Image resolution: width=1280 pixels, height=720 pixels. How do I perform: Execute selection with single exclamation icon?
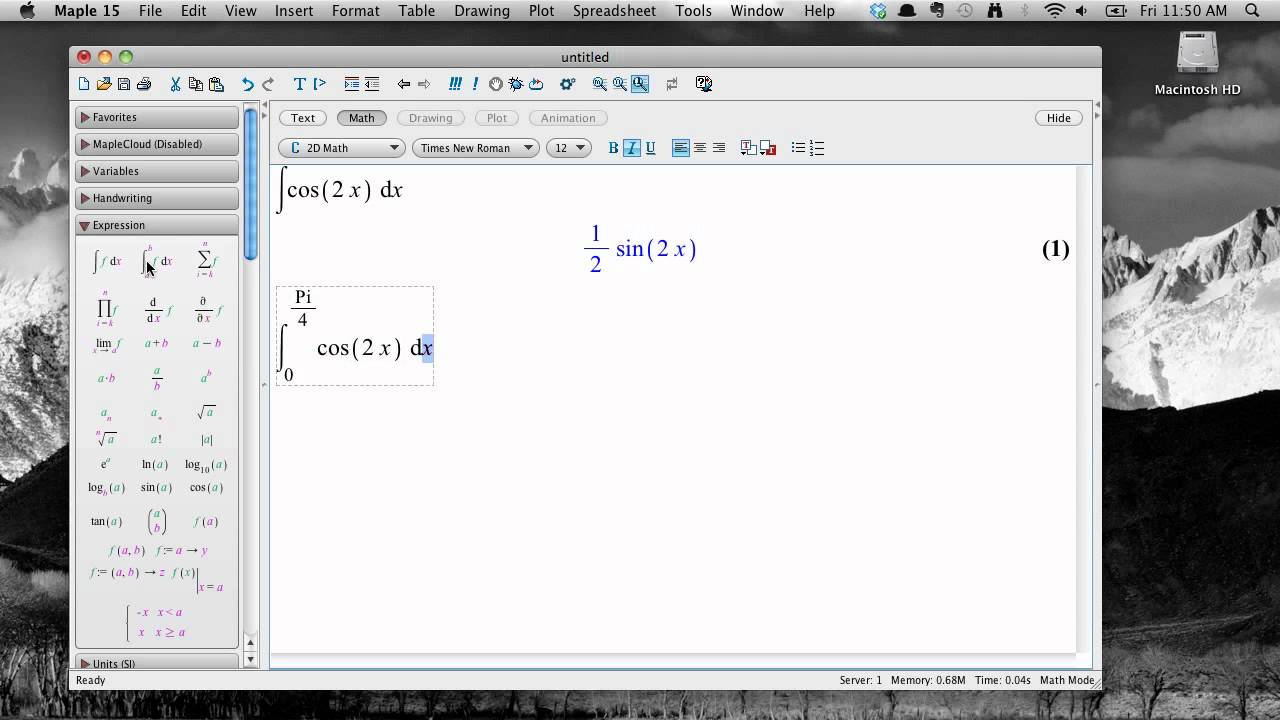tap(475, 84)
